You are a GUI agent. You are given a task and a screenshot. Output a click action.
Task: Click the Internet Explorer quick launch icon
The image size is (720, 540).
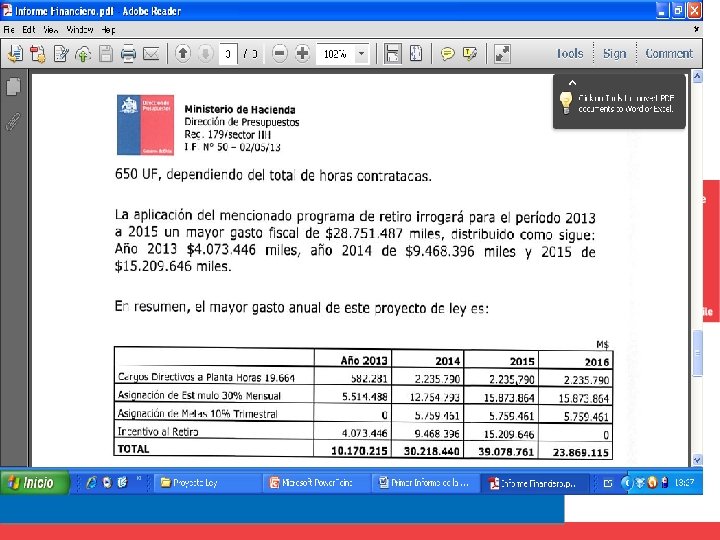click(91, 482)
